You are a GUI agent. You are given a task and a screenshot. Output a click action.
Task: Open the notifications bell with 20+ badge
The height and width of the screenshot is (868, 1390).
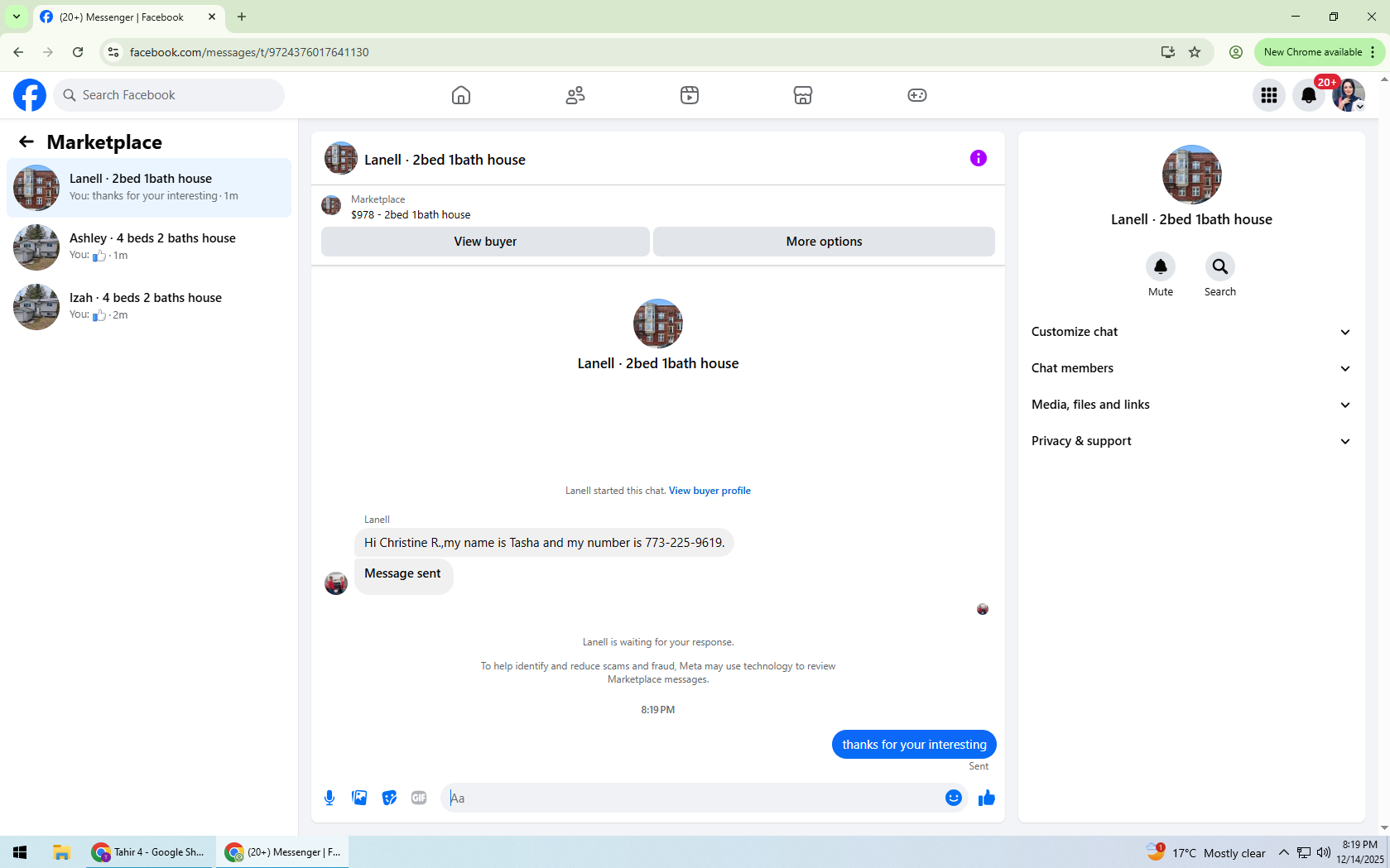1309,95
